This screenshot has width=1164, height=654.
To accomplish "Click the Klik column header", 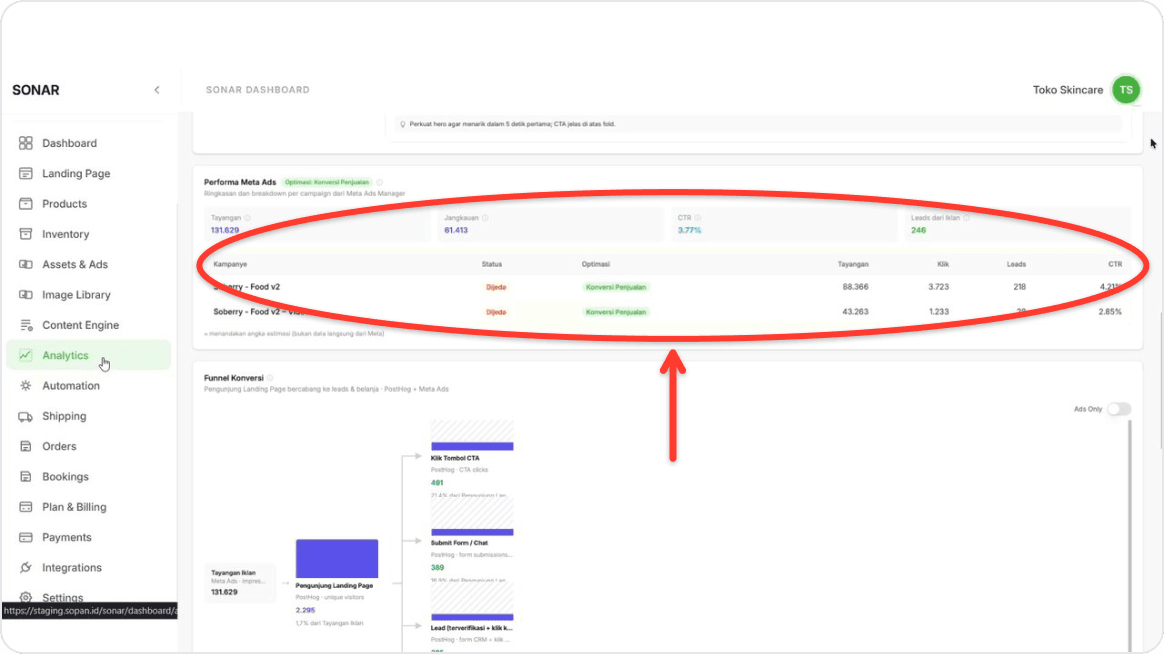I will [x=943, y=264].
